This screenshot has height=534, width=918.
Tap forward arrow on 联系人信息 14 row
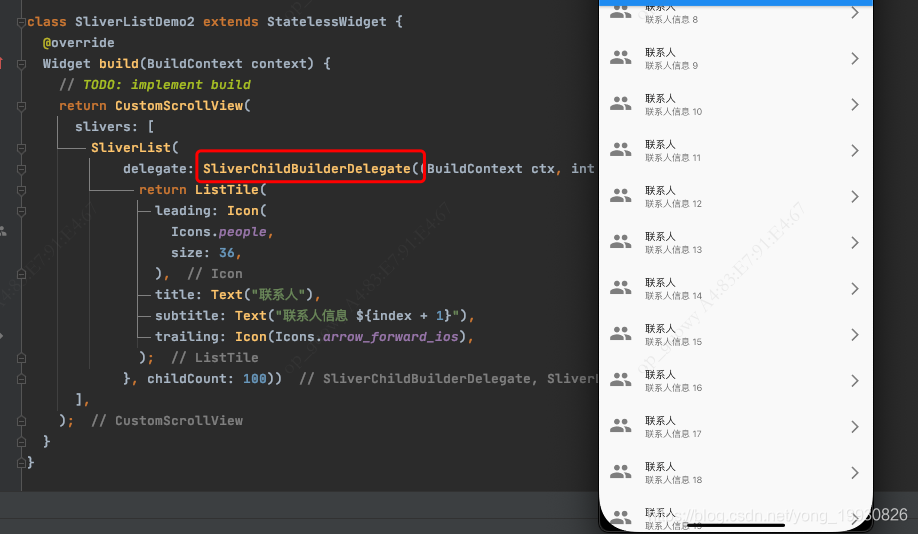coord(855,289)
